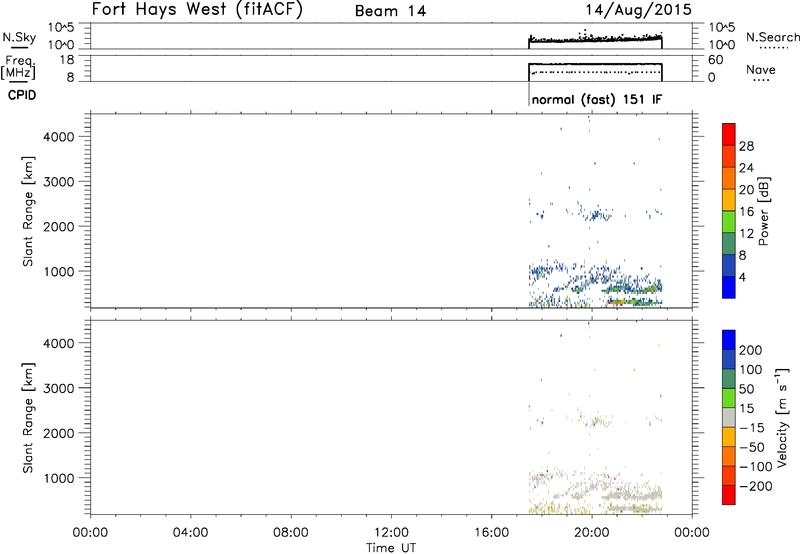Viewport: 800px width, 554px height.
Task: Click '3000' tick on power panel
Action: (59, 182)
